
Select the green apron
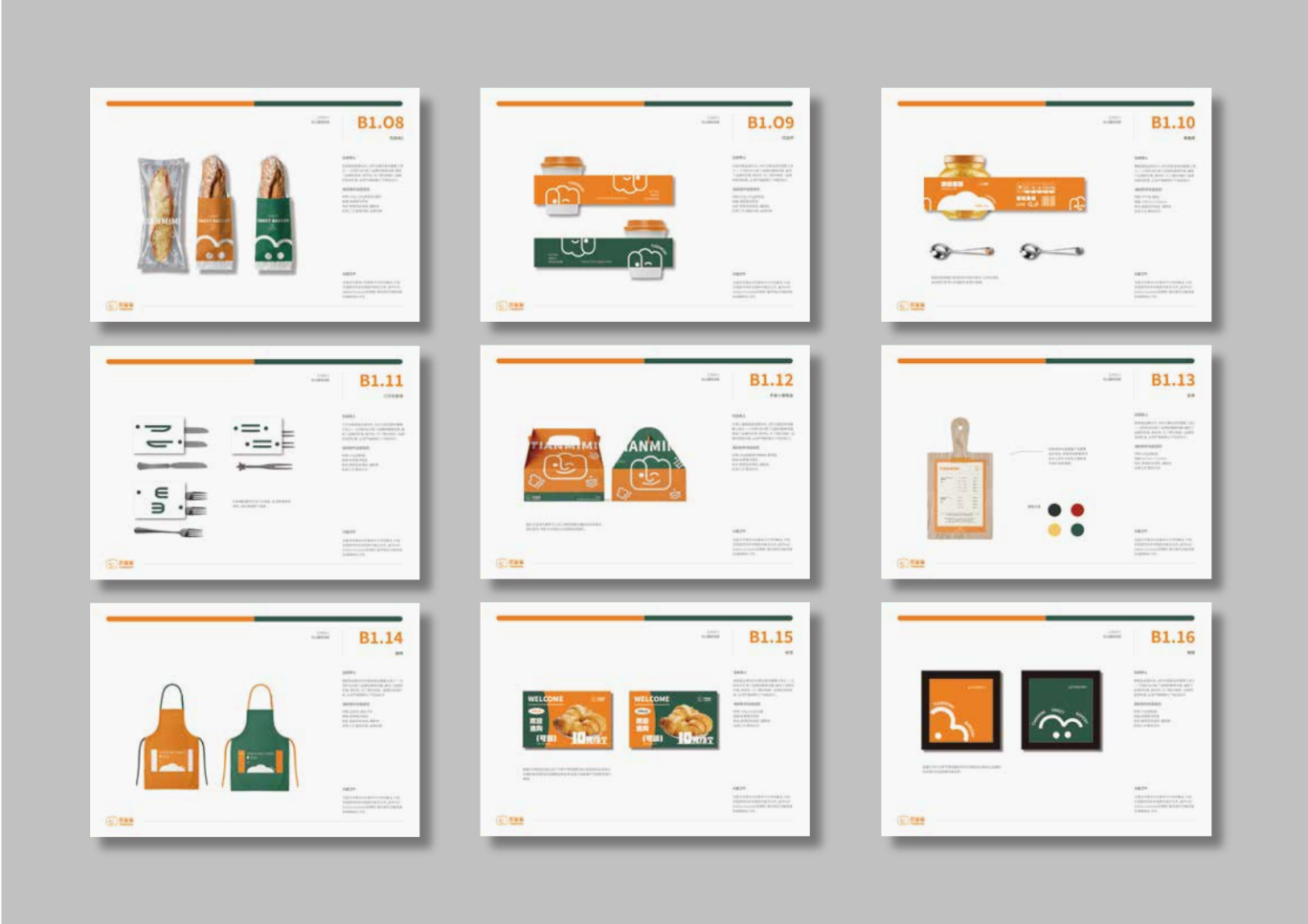coord(261,737)
